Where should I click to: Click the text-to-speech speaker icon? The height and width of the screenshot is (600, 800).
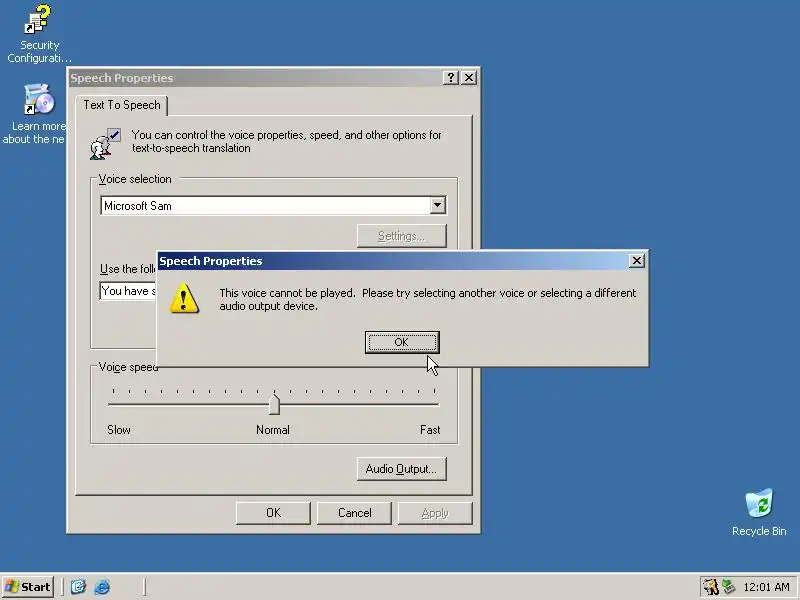[x=105, y=144]
